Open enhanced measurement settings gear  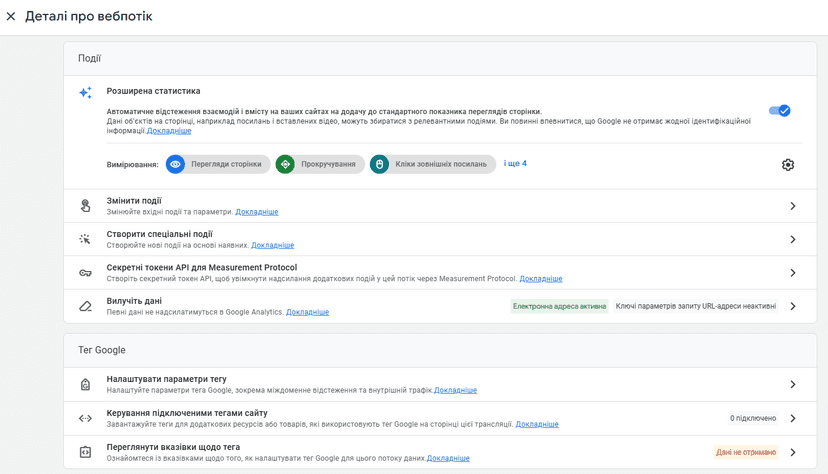[787, 165]
